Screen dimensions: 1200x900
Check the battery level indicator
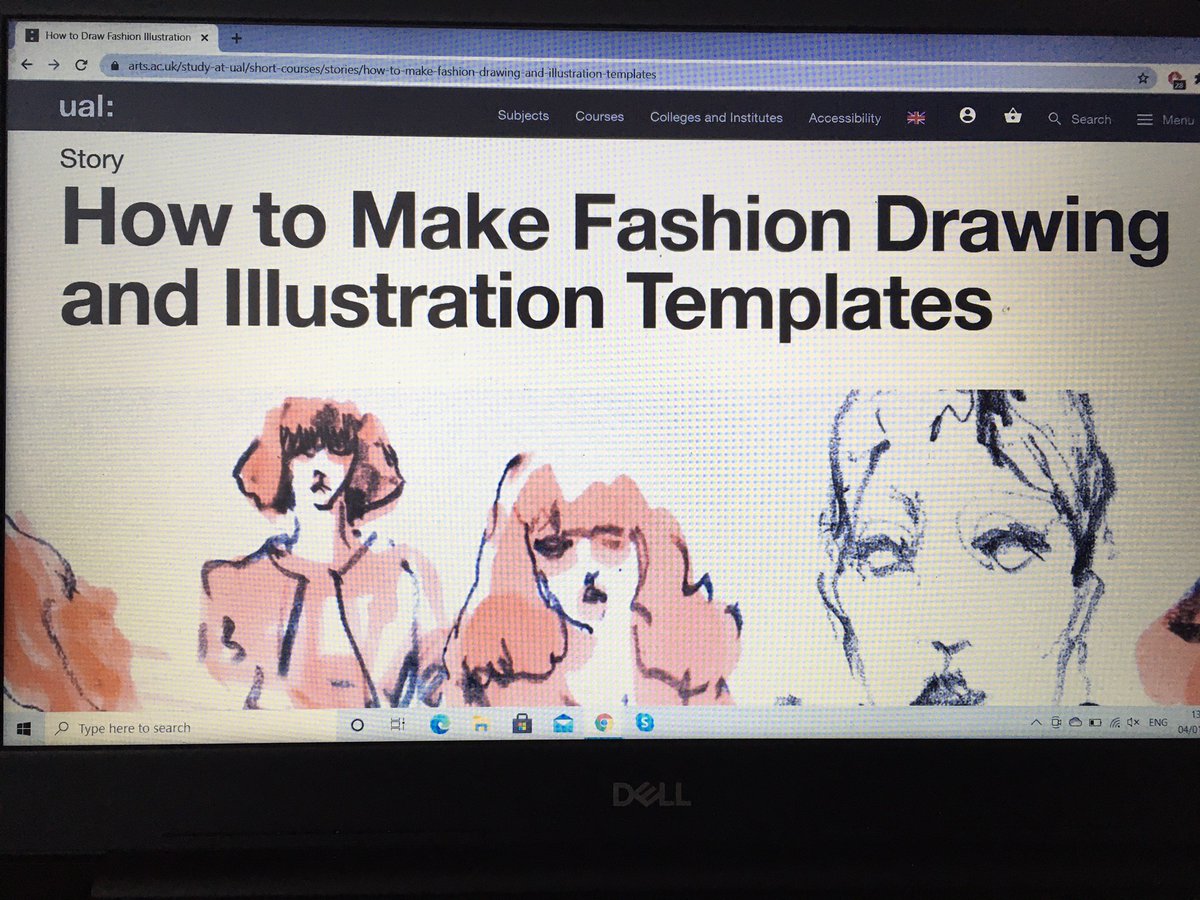1095,722
